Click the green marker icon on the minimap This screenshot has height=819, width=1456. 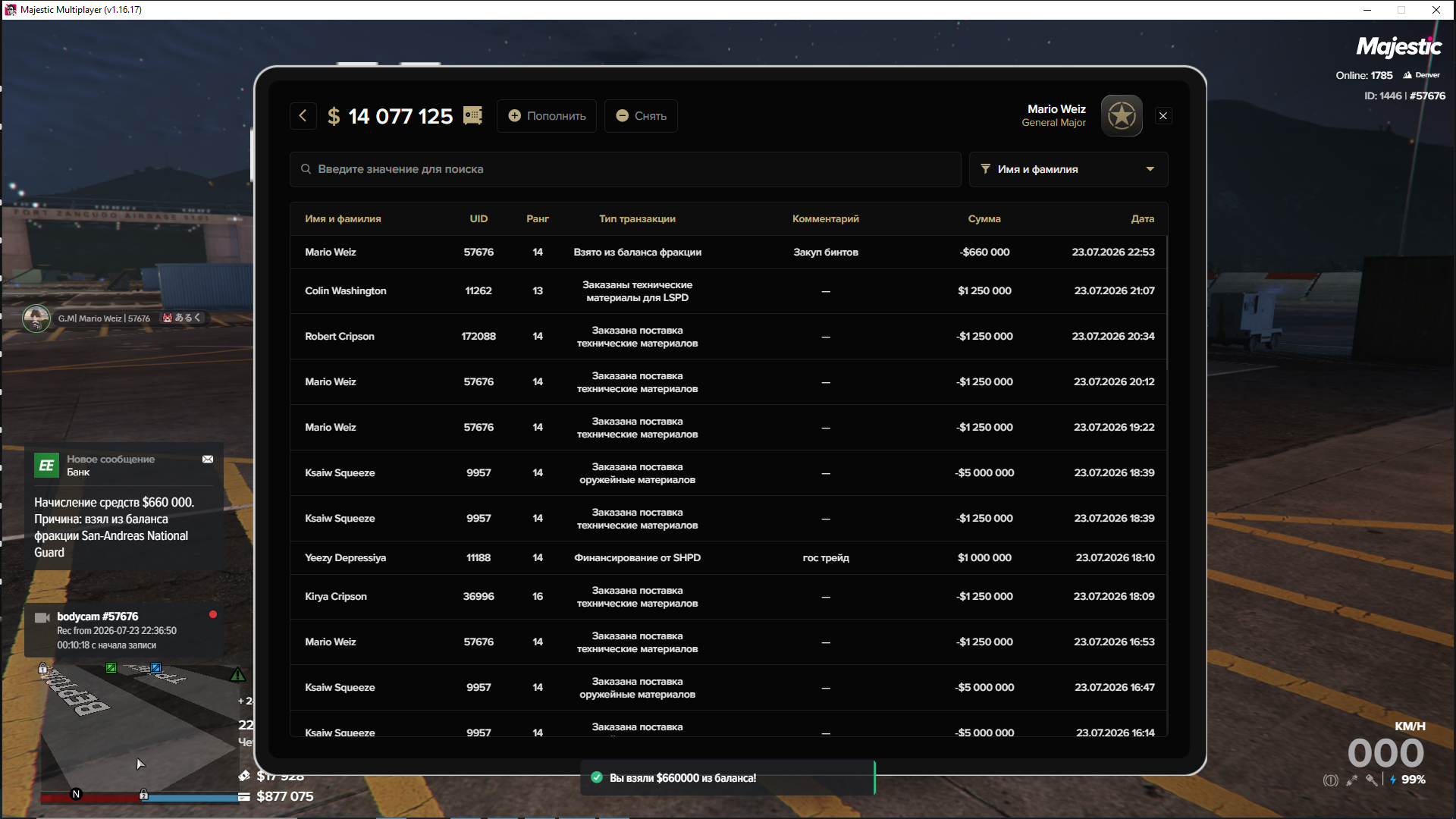[111, 668]
